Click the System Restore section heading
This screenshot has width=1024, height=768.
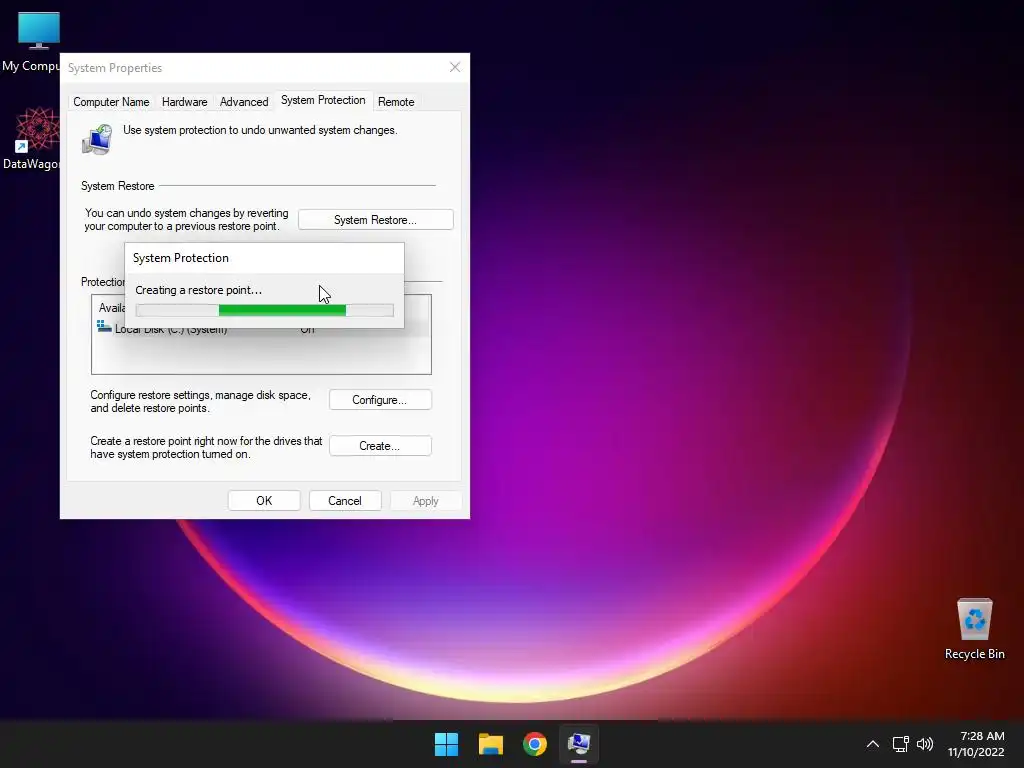(118, 186)
